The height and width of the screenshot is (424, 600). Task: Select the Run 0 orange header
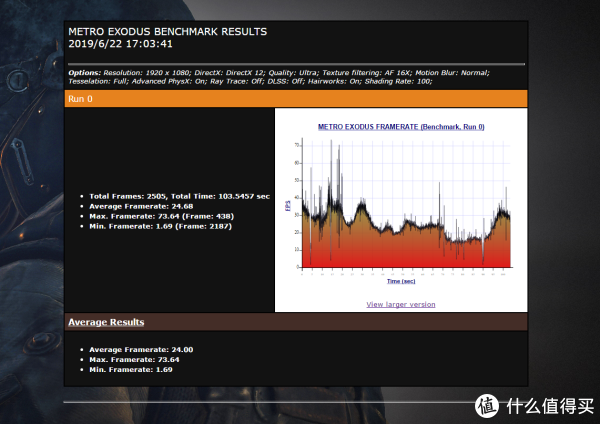[x=296, y=99]
